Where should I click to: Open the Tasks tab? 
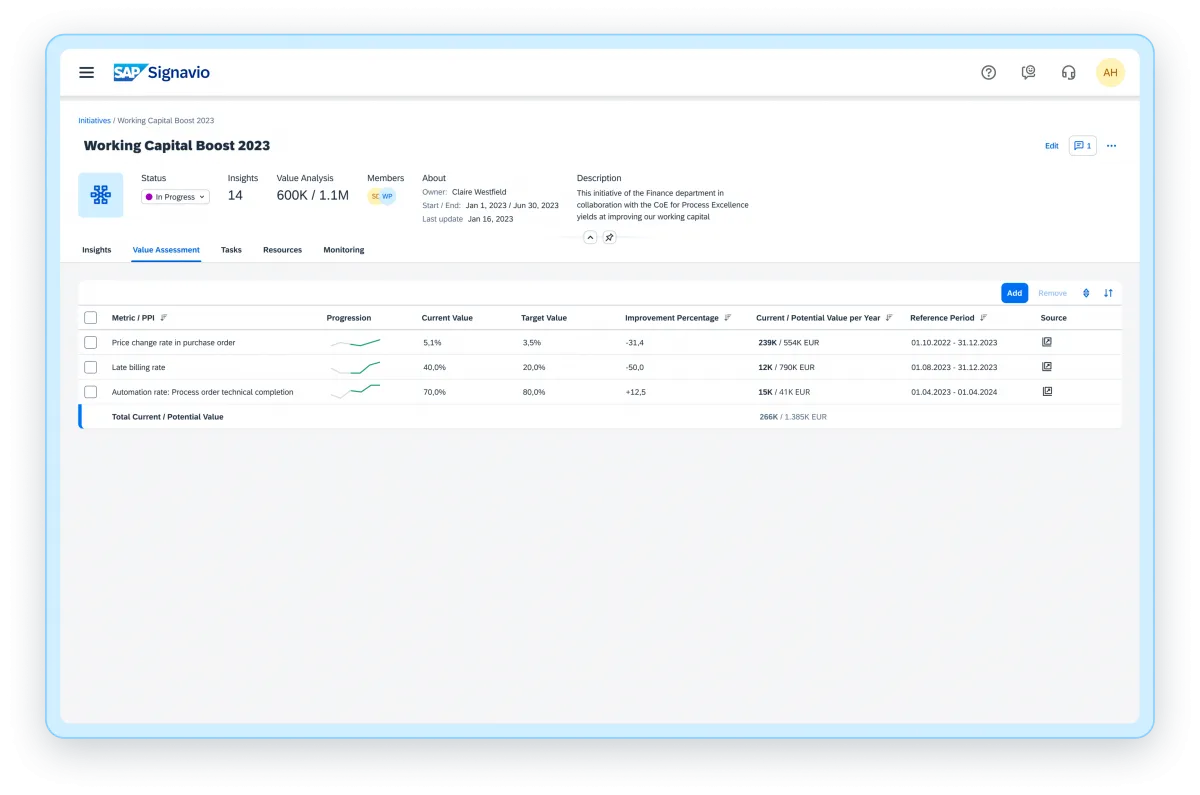click(231, 250)
